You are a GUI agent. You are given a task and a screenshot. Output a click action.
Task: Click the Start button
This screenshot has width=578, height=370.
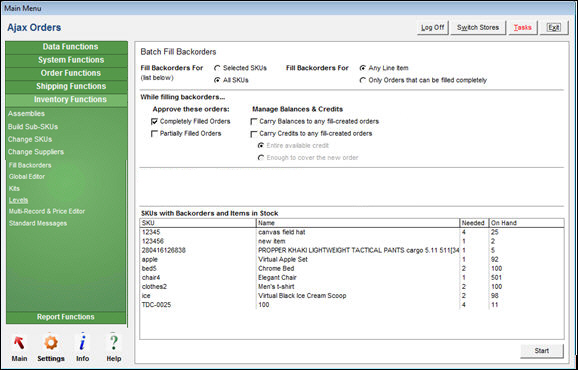pyautogui.click(x=542, y=351)
